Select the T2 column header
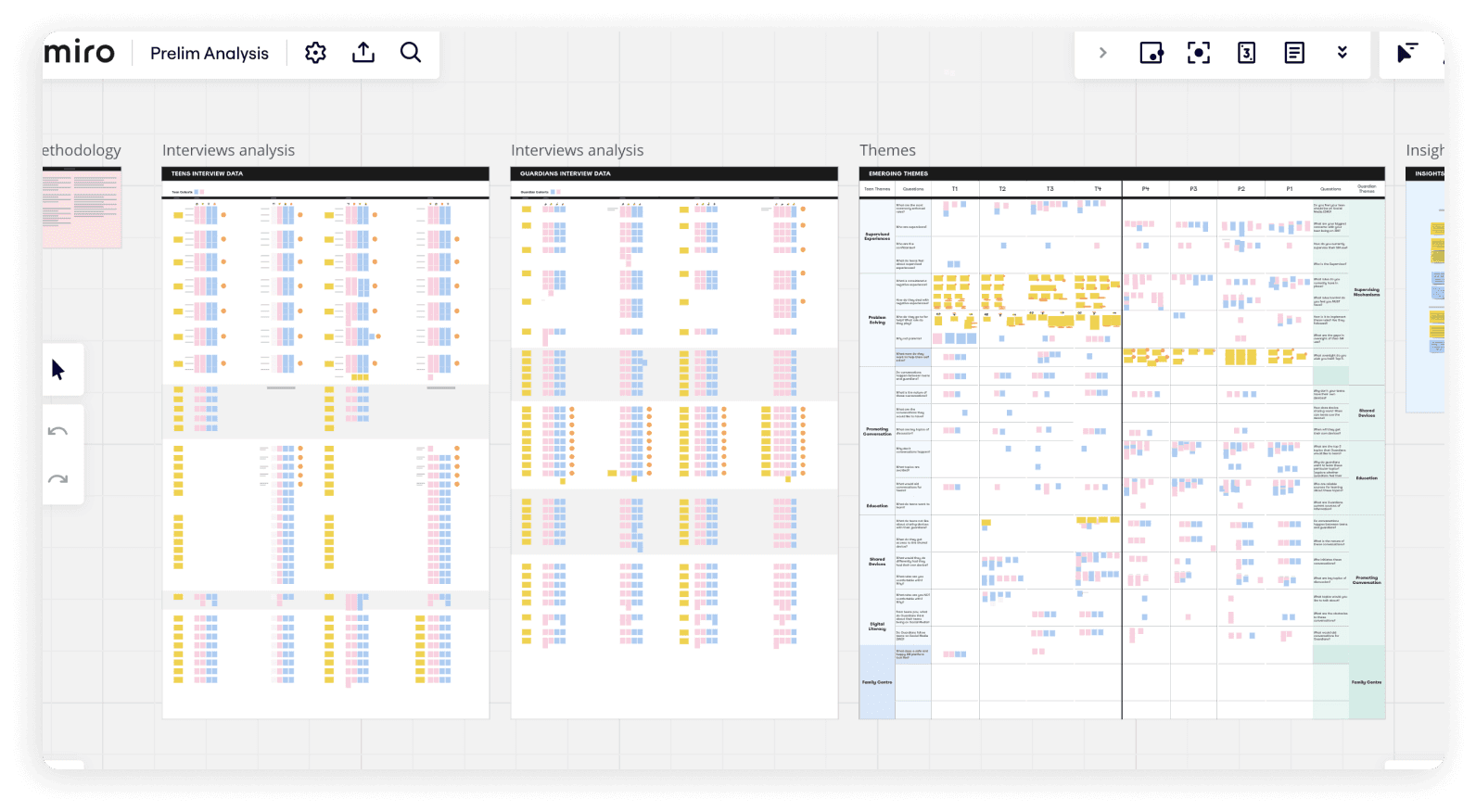 tap(1002, 189)
